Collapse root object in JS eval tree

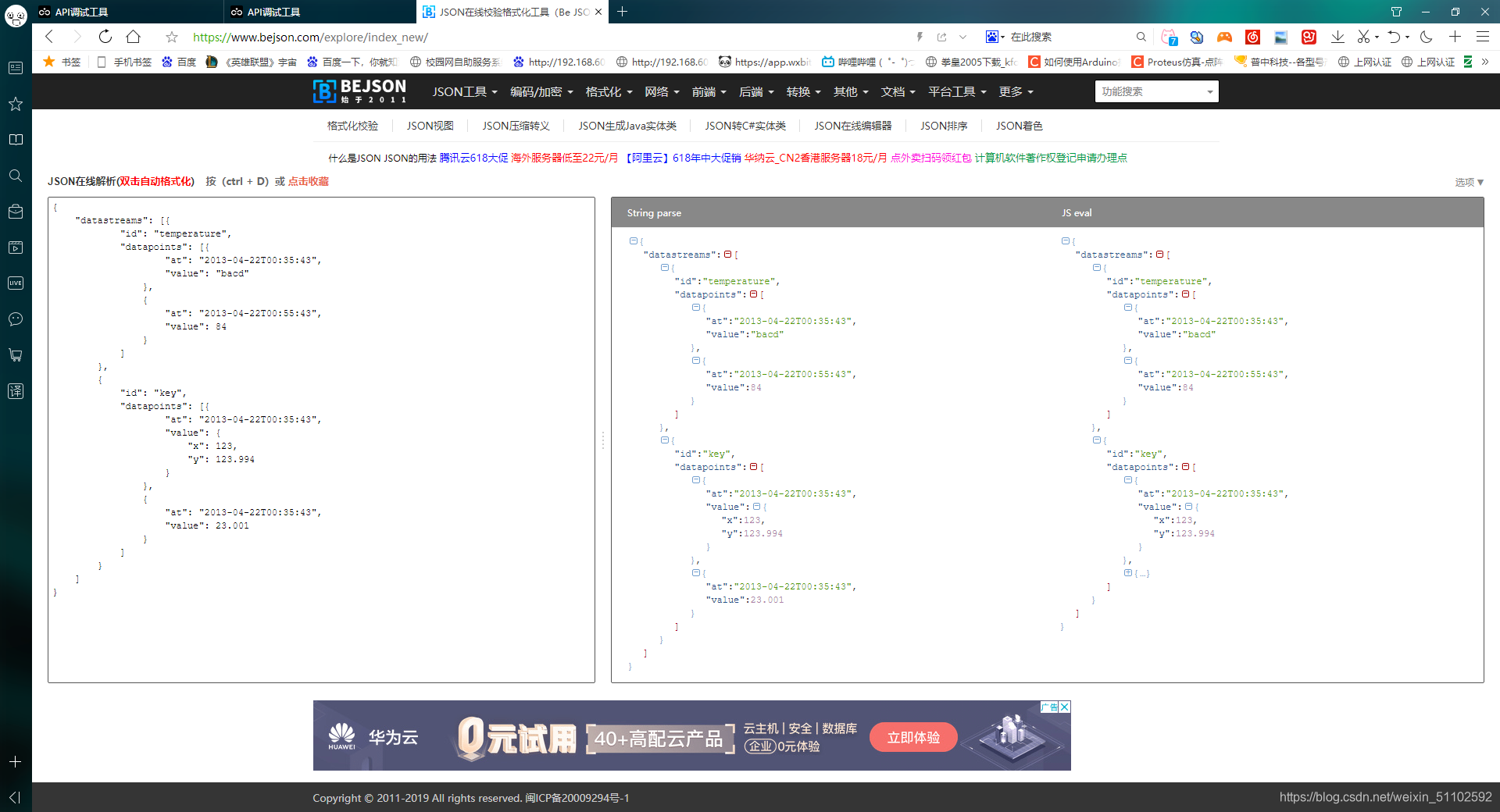[x=1066, y=241]
